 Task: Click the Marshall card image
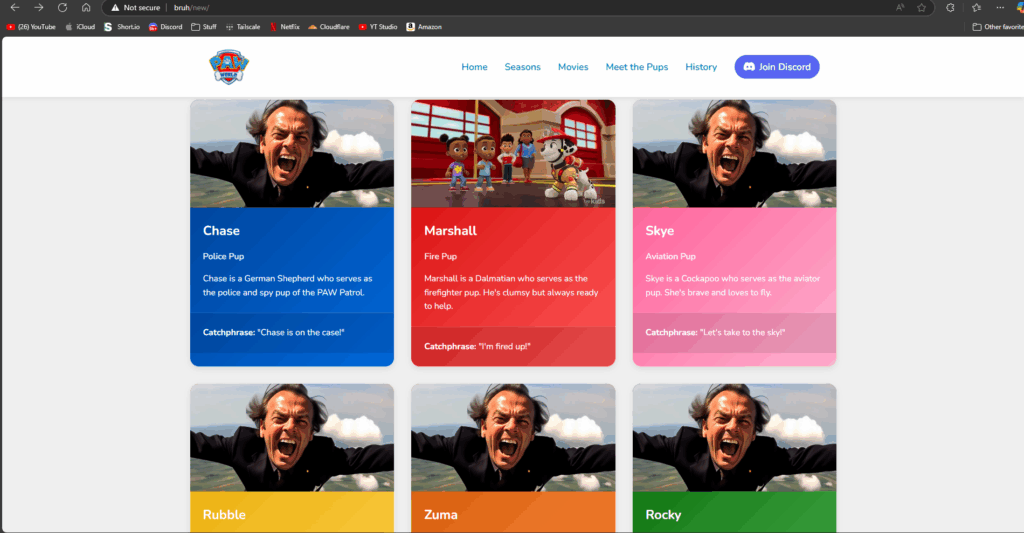click(x=513, y=153)
